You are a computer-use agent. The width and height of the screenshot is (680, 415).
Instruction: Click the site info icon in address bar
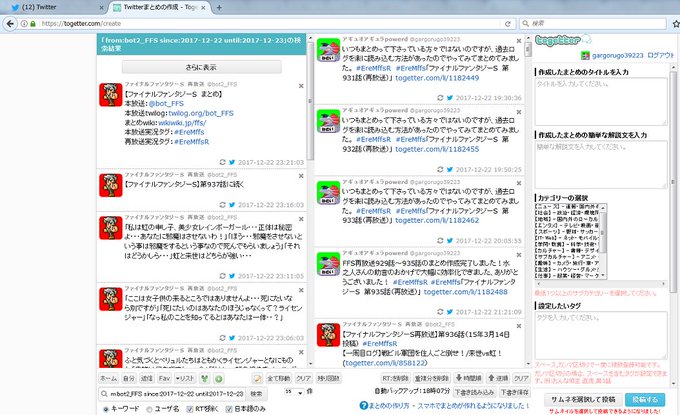point(24,23)
